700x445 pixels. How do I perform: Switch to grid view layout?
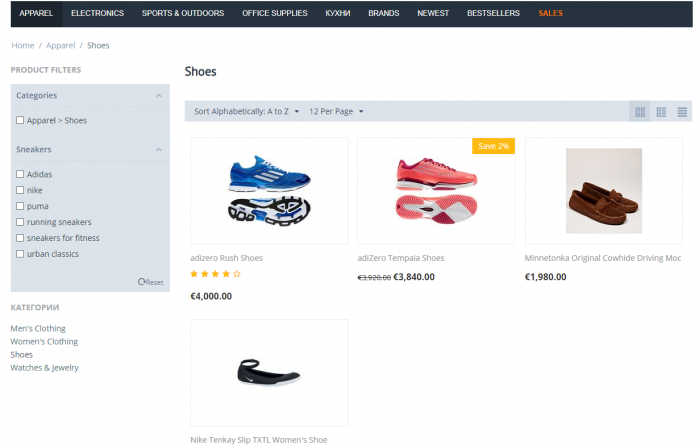[x=640, y=112]
